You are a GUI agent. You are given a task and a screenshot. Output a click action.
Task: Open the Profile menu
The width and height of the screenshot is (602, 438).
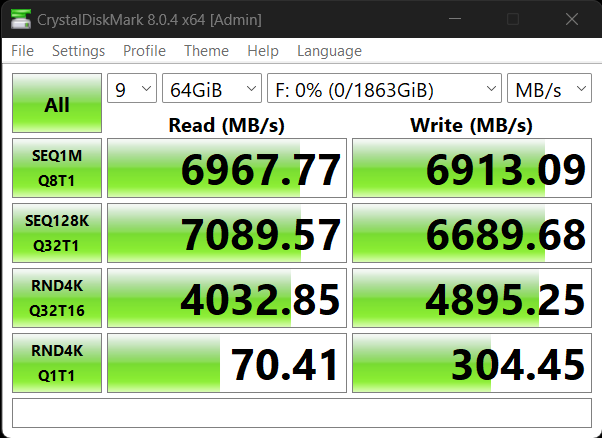(x=144, y=51)
